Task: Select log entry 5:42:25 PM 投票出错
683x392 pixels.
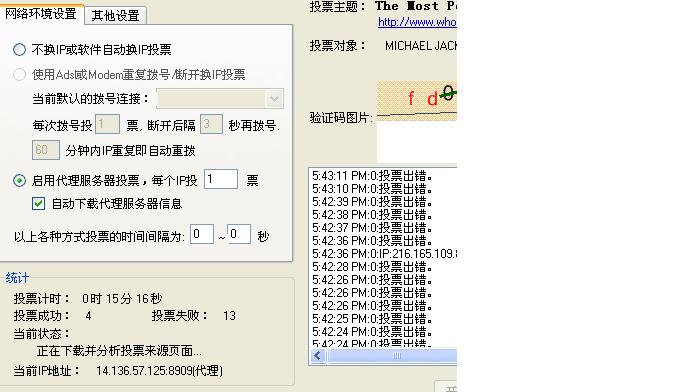Action: tap(372, 319)
